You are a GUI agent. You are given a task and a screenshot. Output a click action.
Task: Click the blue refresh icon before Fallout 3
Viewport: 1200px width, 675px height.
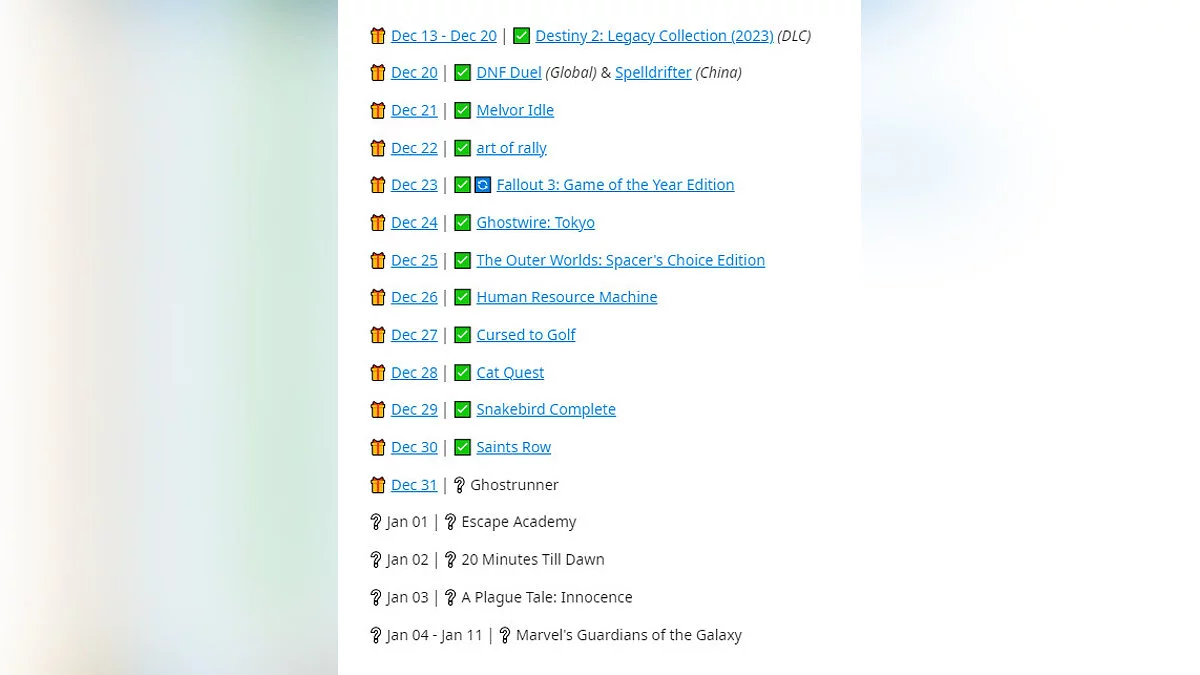(x=483, y=185)
